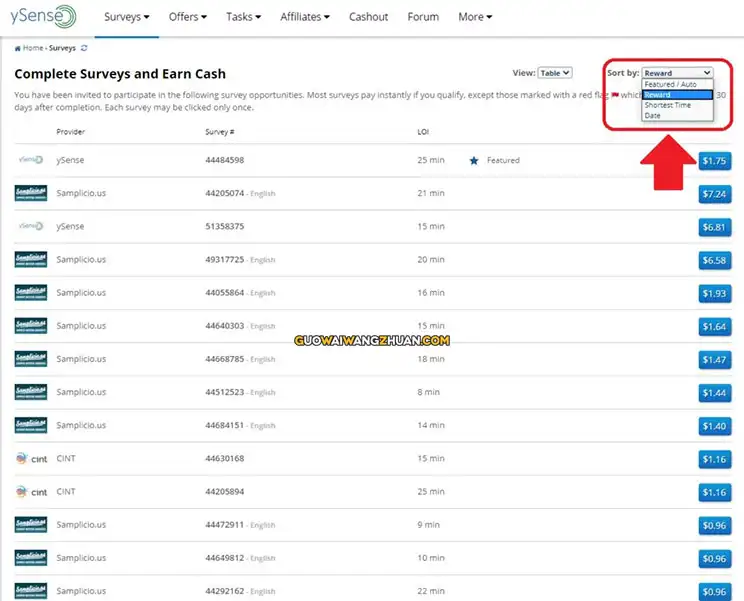Click Samplicio logo for survey 44684151

coord(31,425)
